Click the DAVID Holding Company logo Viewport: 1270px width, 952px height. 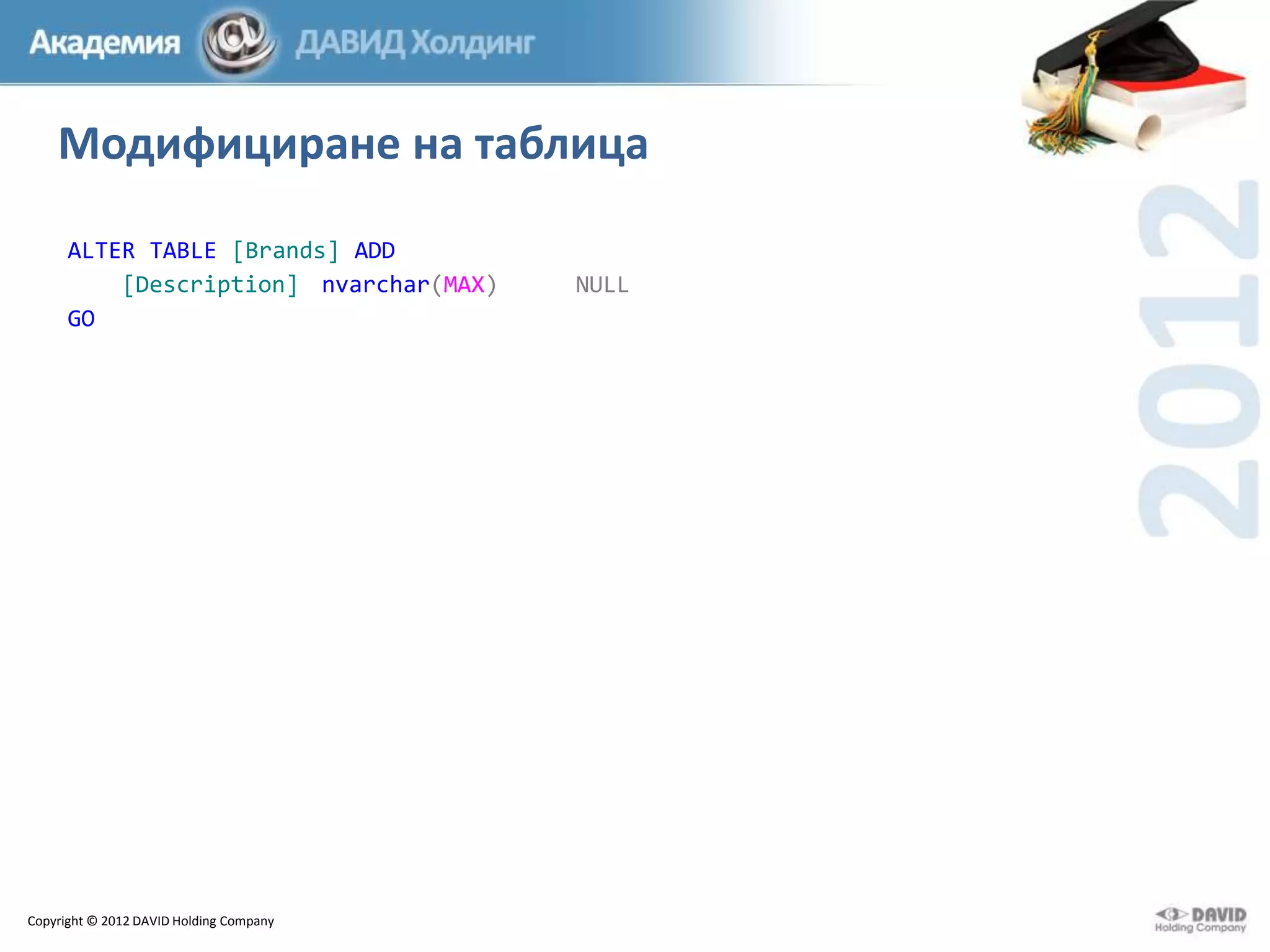point(1200,920)
